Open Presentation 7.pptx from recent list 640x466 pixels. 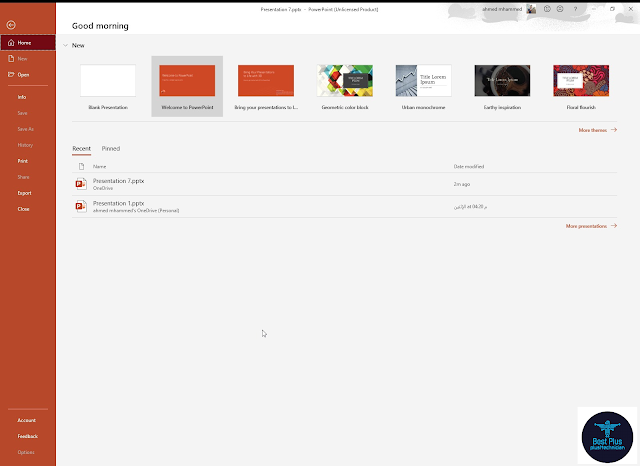pyautogui.click(x=344, y=184)
